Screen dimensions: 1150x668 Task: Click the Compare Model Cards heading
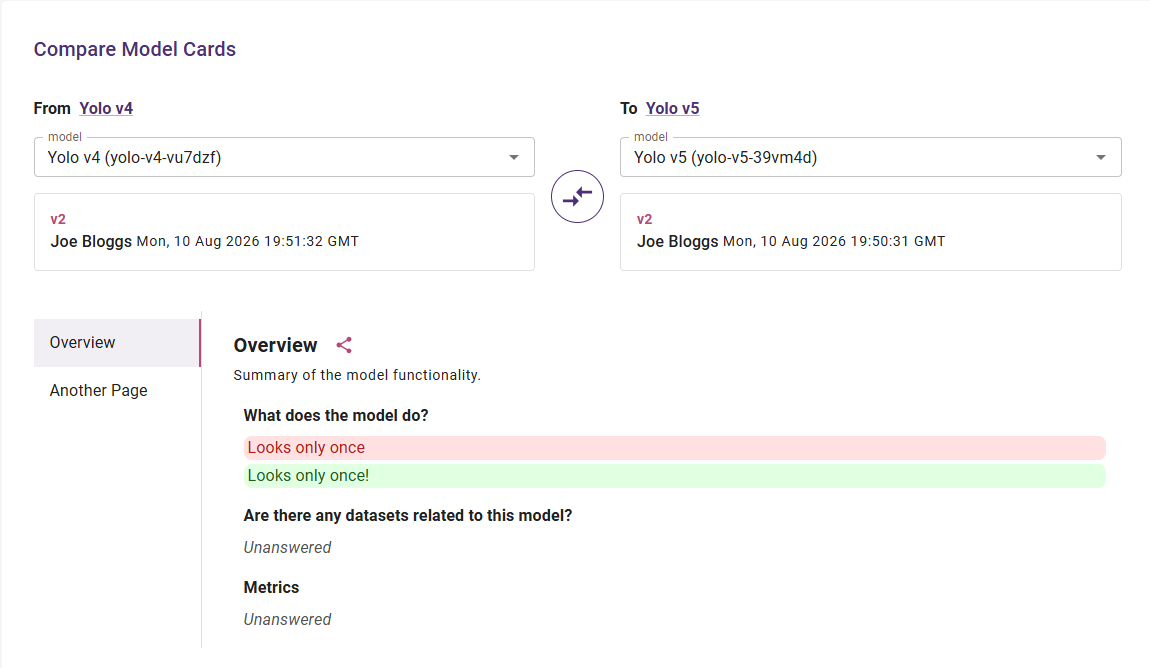pyautogui.click(x=135, y=49)
